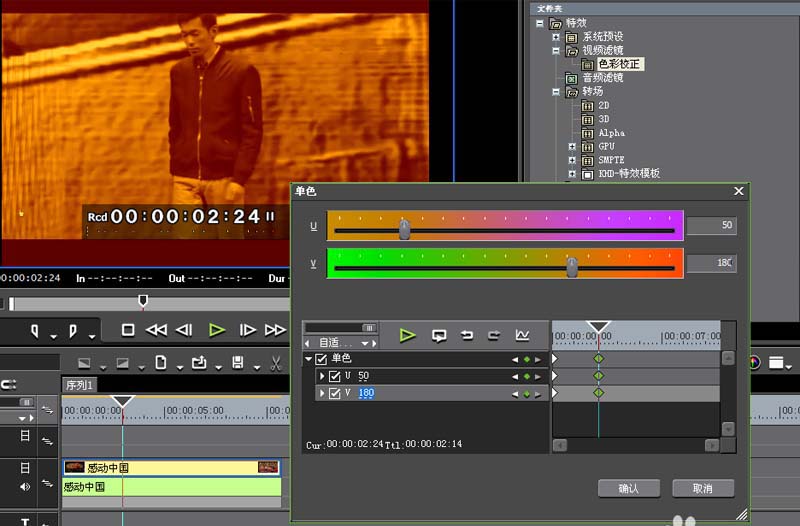Click the graph curve icon in keyframe toolbar
Viewport: 800px width, 526px height.
coord(522,335)
